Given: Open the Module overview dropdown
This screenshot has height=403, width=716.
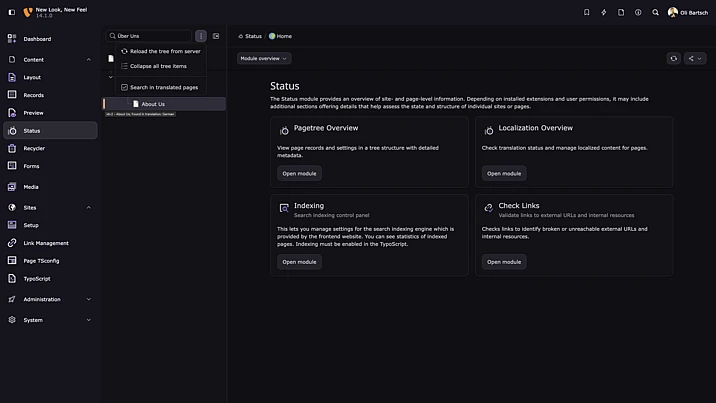Looking at the screenshot, I should click(264, 58).
